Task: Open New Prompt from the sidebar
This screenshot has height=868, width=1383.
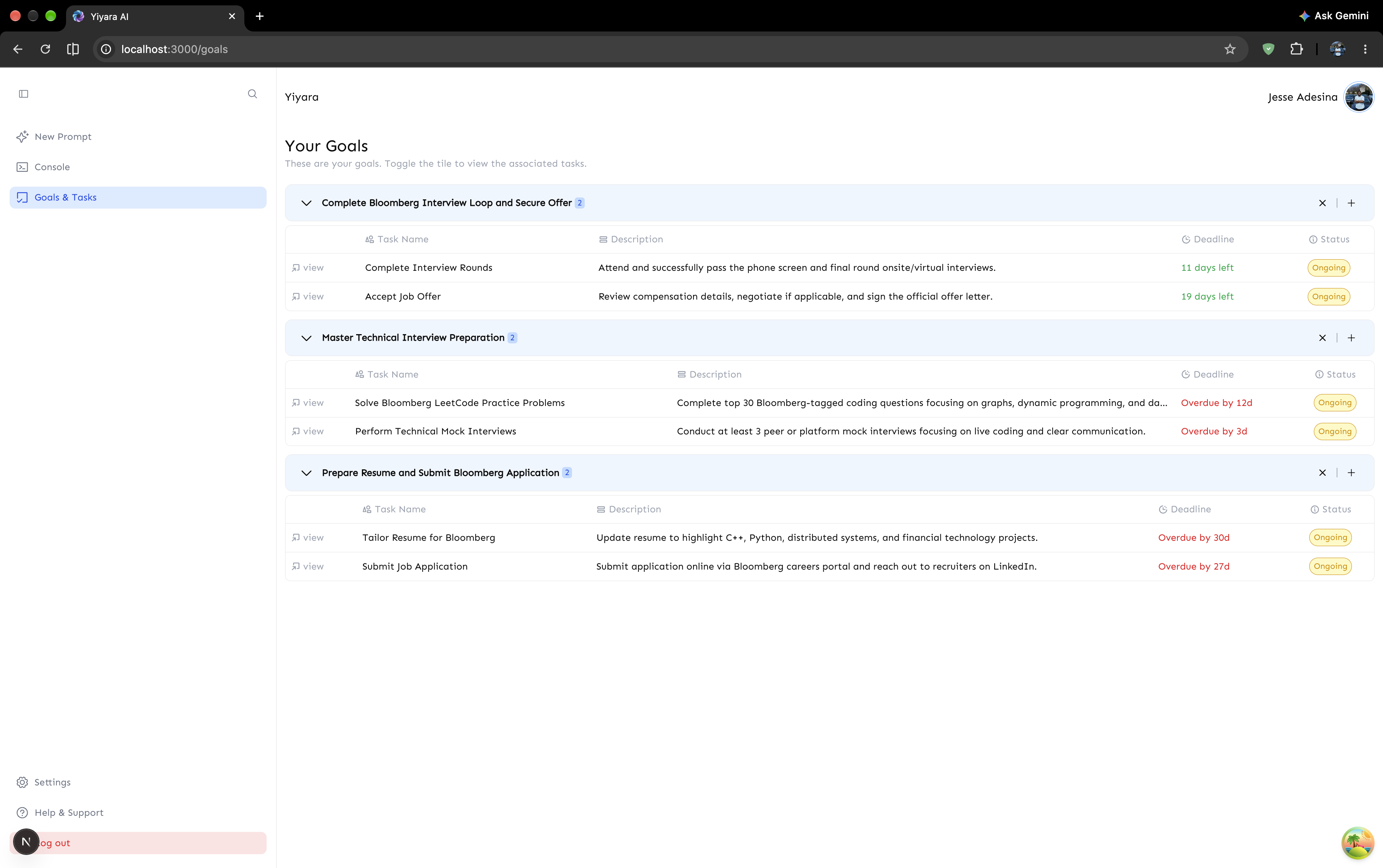Action: [x=138, y=137]
